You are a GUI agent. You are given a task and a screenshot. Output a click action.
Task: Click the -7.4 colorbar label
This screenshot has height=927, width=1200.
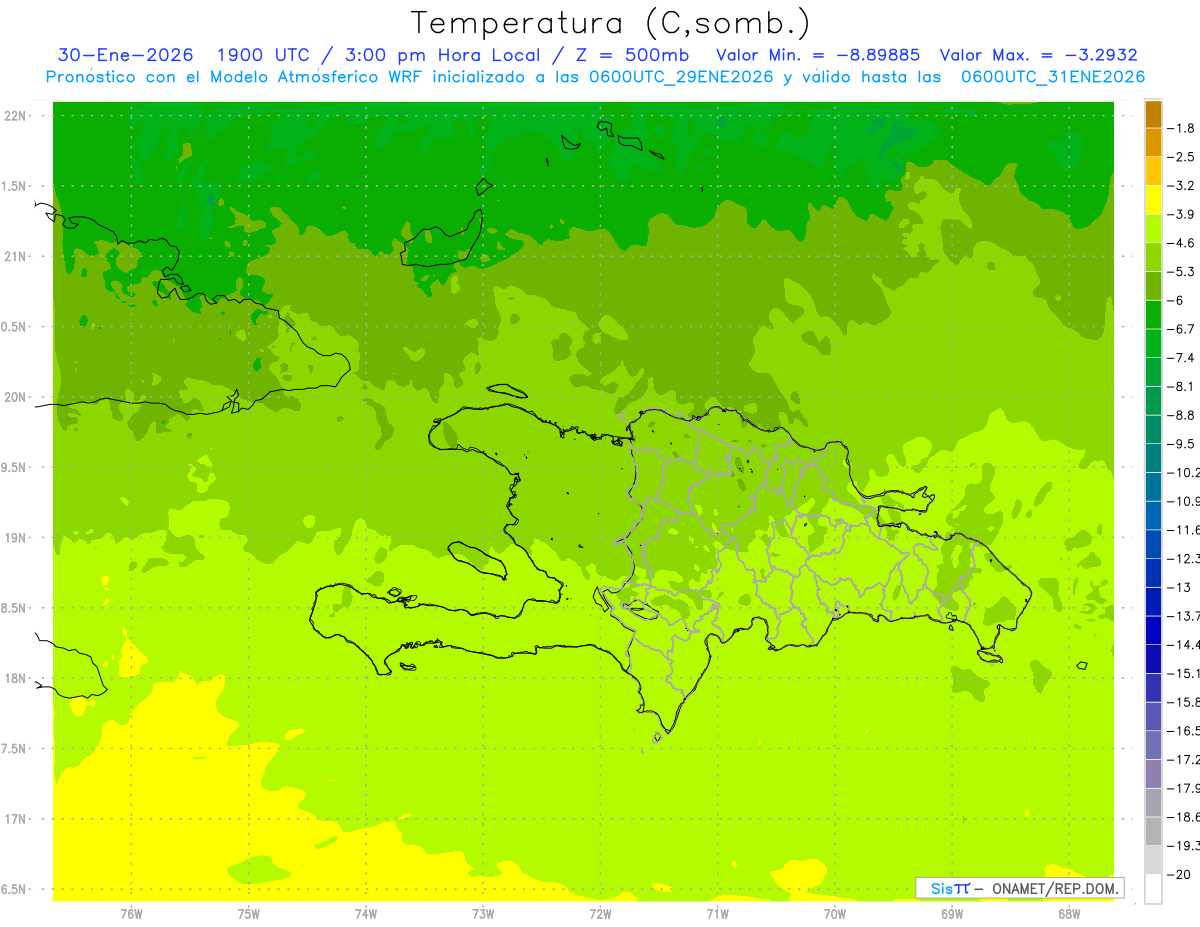click(1183, 358)
